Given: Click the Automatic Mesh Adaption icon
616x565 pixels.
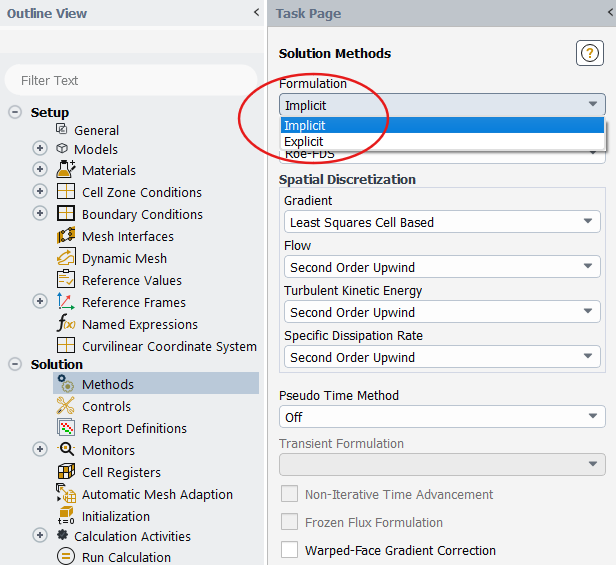Looking at the screenshot, I should tap(66, 495).
